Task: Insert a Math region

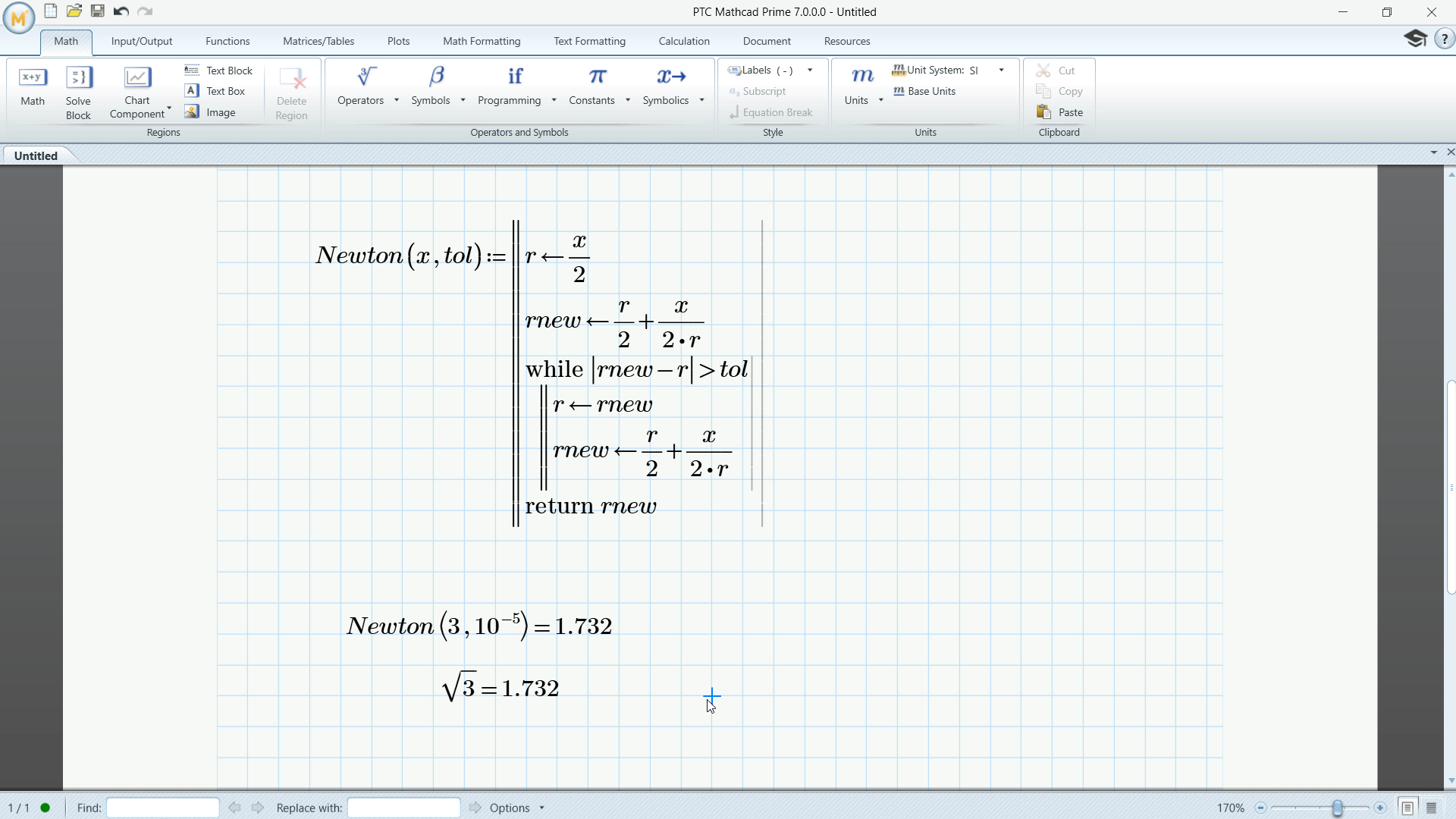Action: pos(33,86)
